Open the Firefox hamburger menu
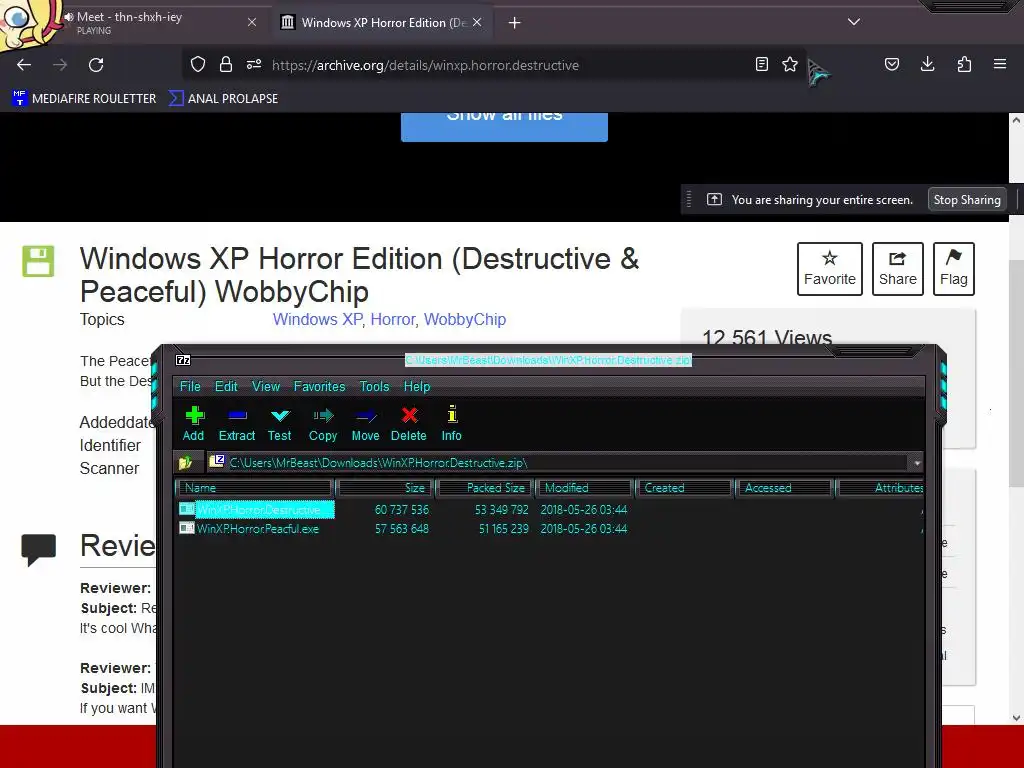Image resolution: width=1024 pixels, height=768 pixels. 1000,64
